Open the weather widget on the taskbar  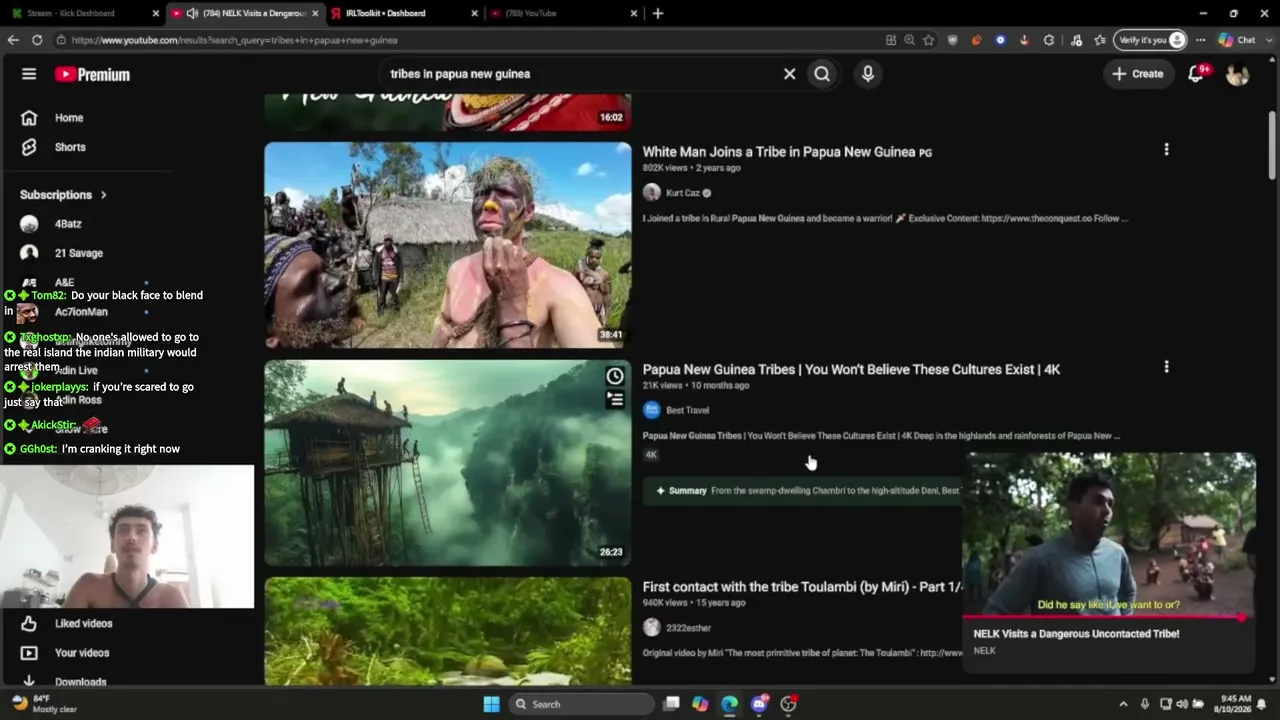tap(45, 704)
